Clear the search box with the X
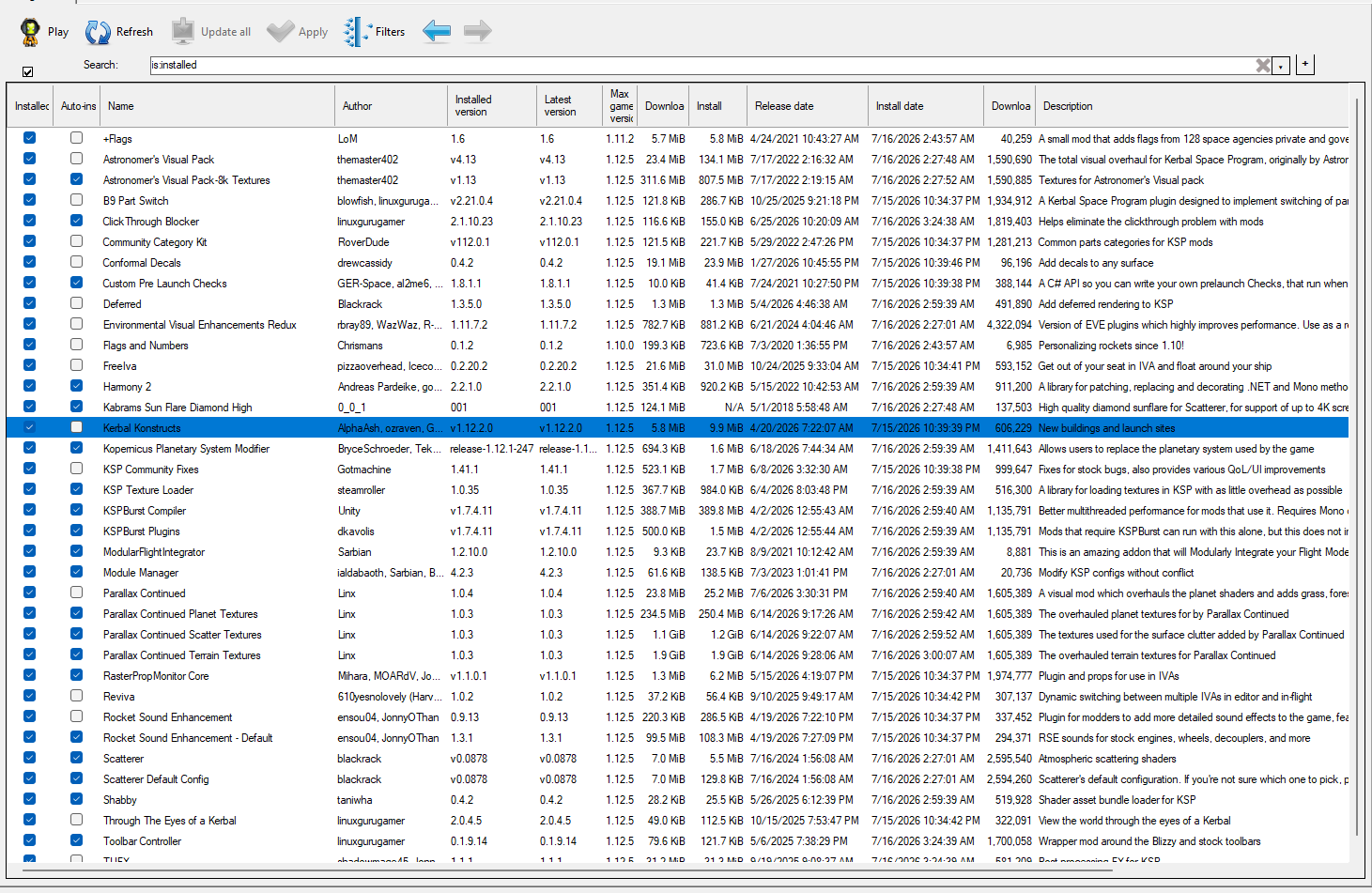 click(1263, 65)
